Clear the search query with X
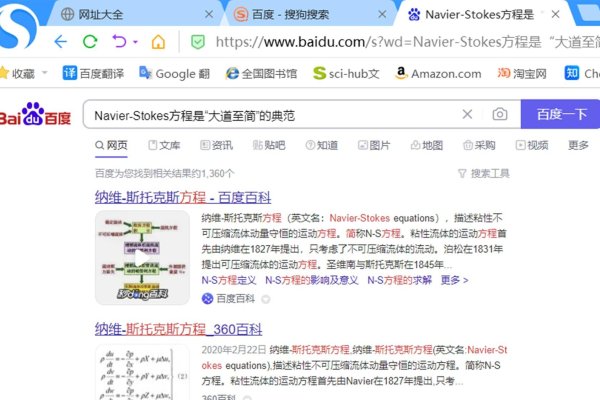Viewport: 600px width, 400px height. click(x=467, y=114)
